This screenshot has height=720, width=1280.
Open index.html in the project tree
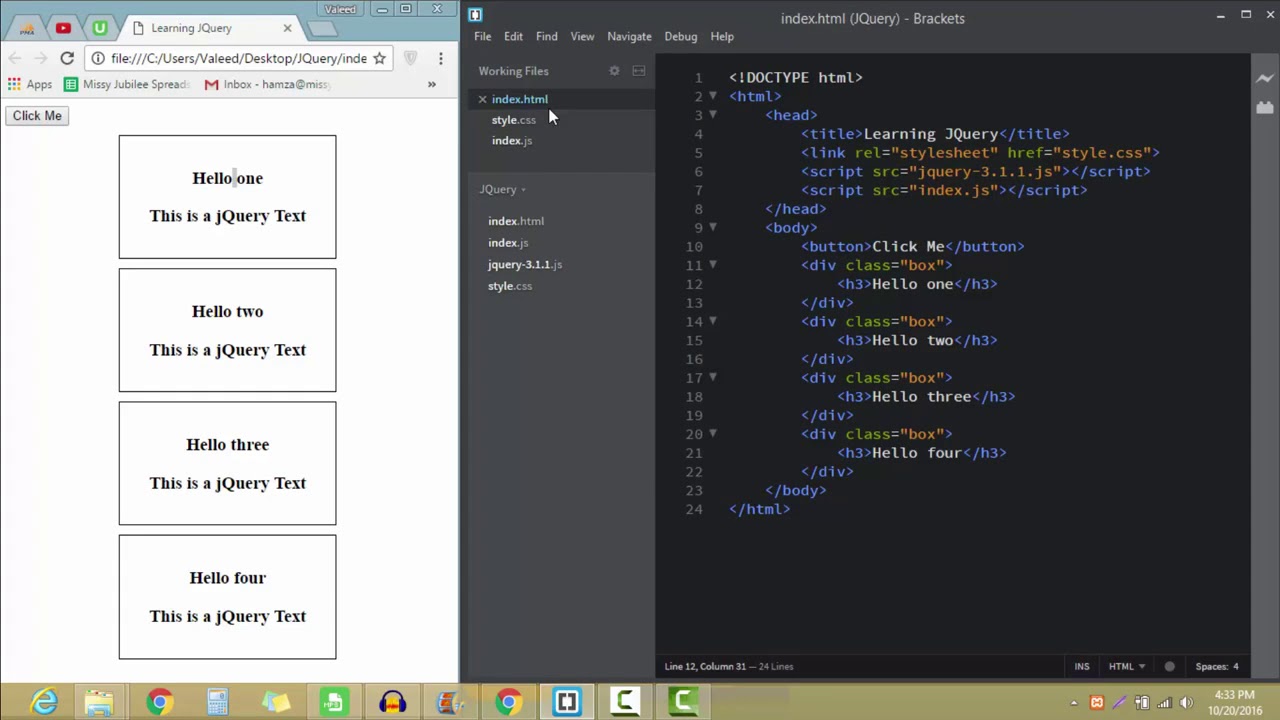click(516, 221)
